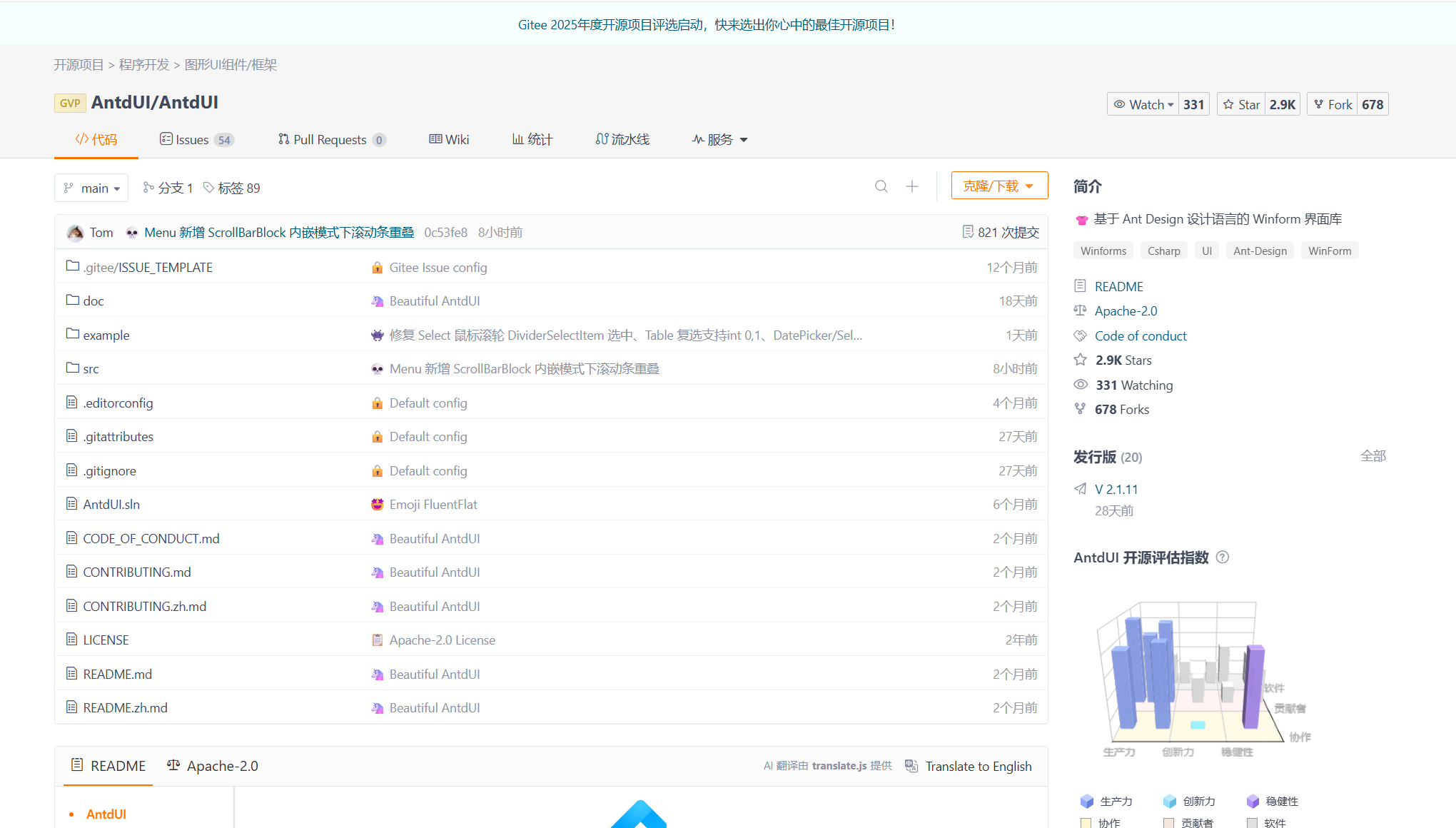This screenshot has width=1456, height=828.
Task: Open the V 2.1.11 release link
Action: pos(1116,489)
